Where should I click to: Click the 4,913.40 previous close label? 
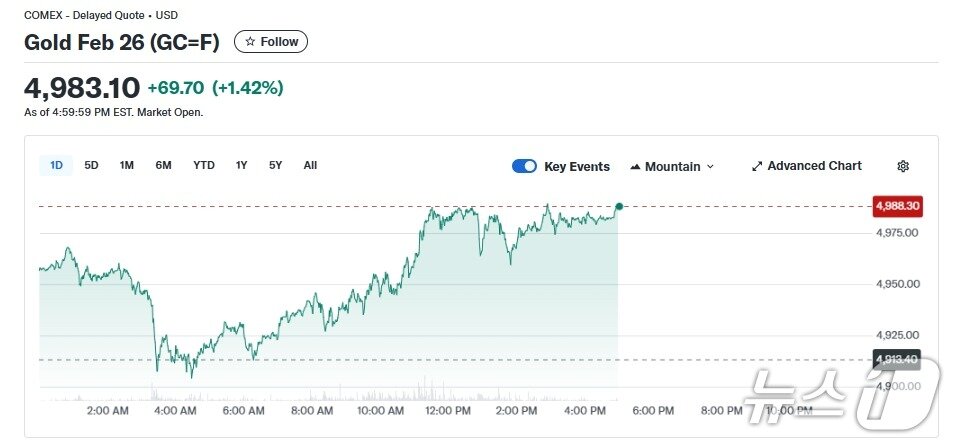[x=897, y=359]
